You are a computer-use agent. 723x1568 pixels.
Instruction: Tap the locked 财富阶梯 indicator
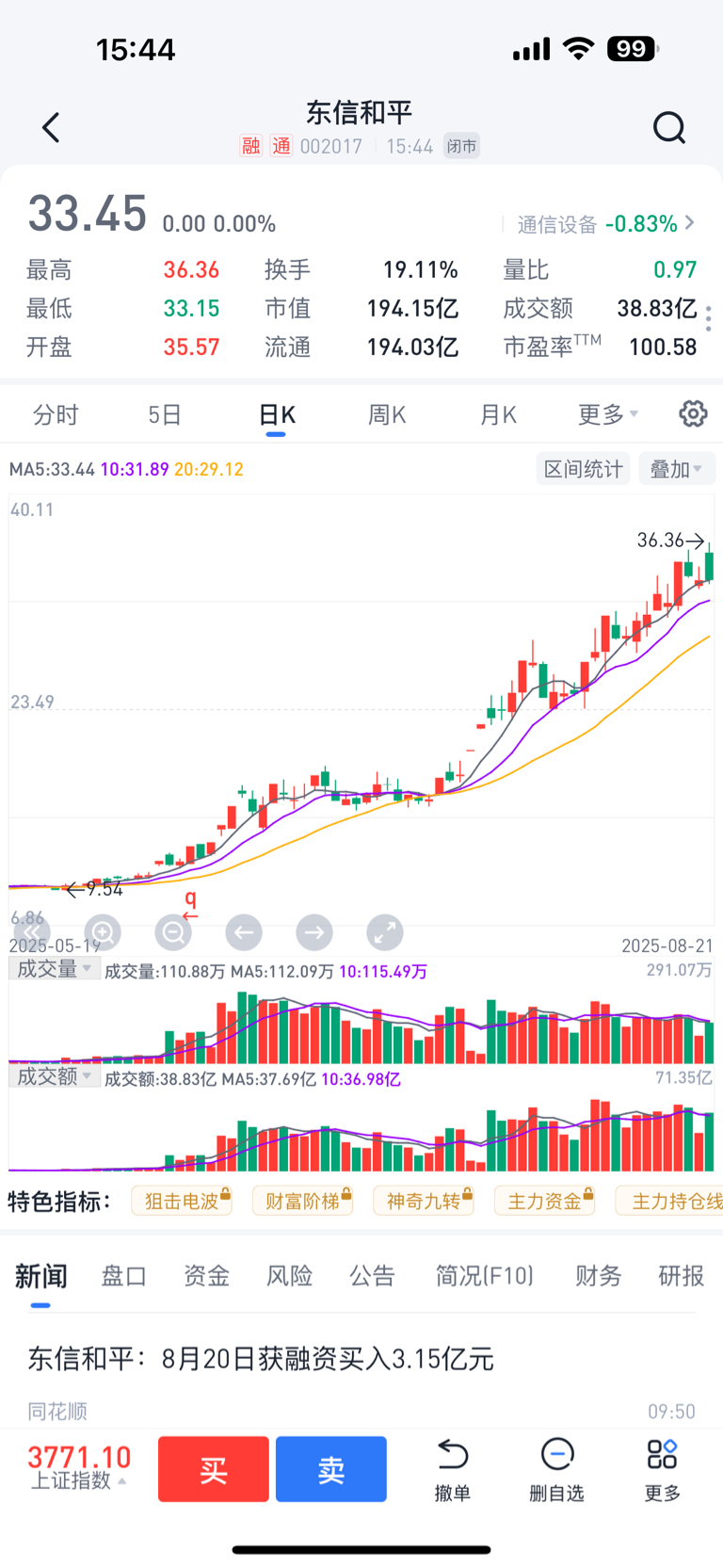(x=303, y=1201)
